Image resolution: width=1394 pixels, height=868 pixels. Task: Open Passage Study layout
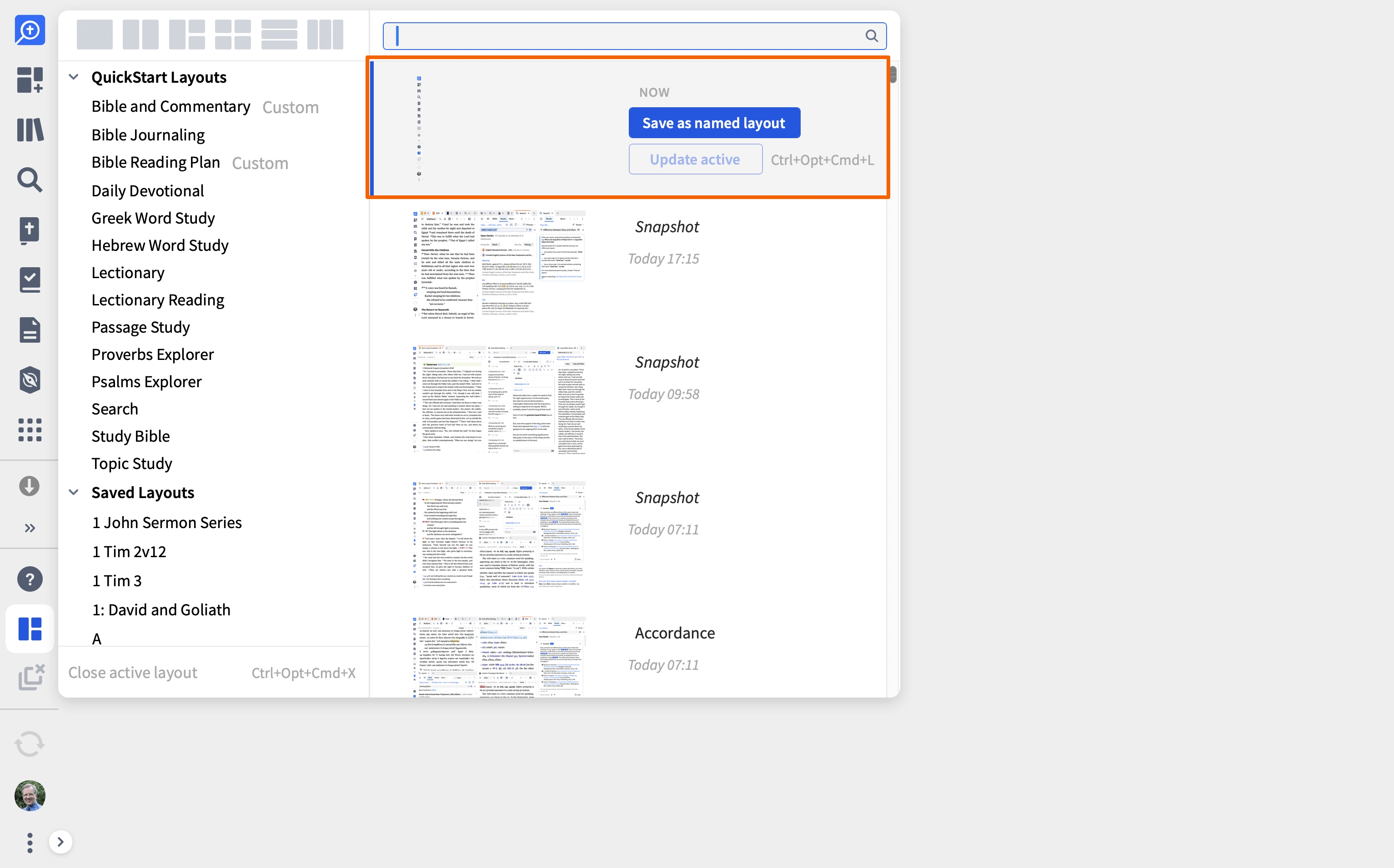point(141,327)
